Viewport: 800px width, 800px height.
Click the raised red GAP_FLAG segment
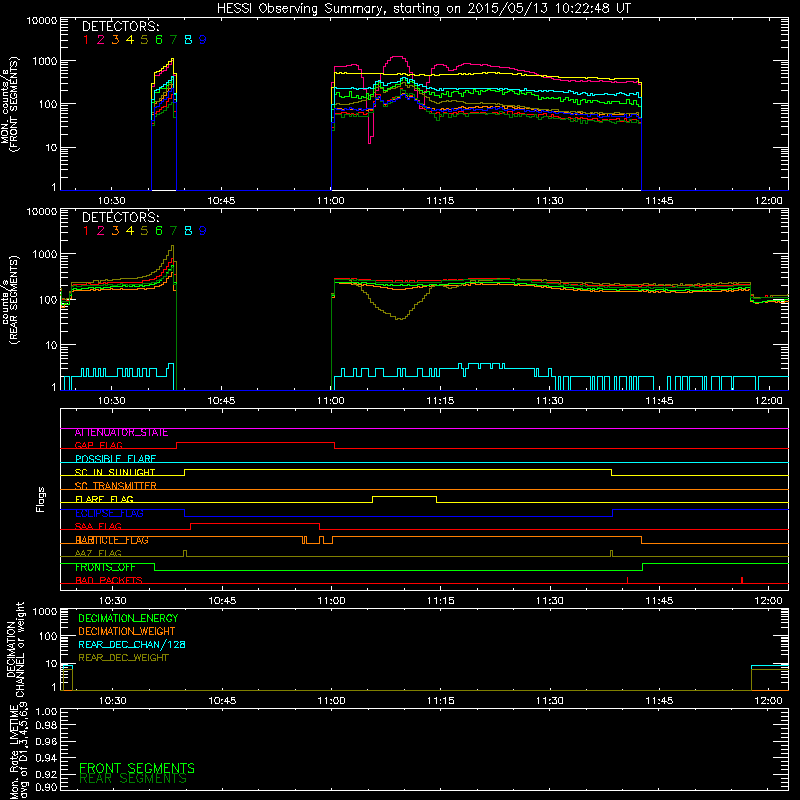255,443
